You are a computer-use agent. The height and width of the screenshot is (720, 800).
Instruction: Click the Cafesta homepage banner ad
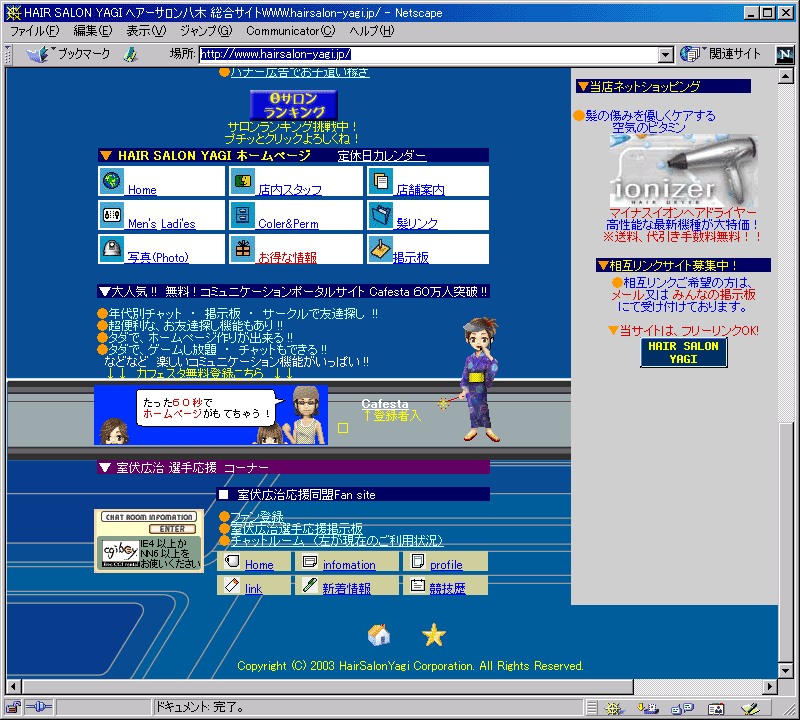pyautogui.click(x=211, y=415)
